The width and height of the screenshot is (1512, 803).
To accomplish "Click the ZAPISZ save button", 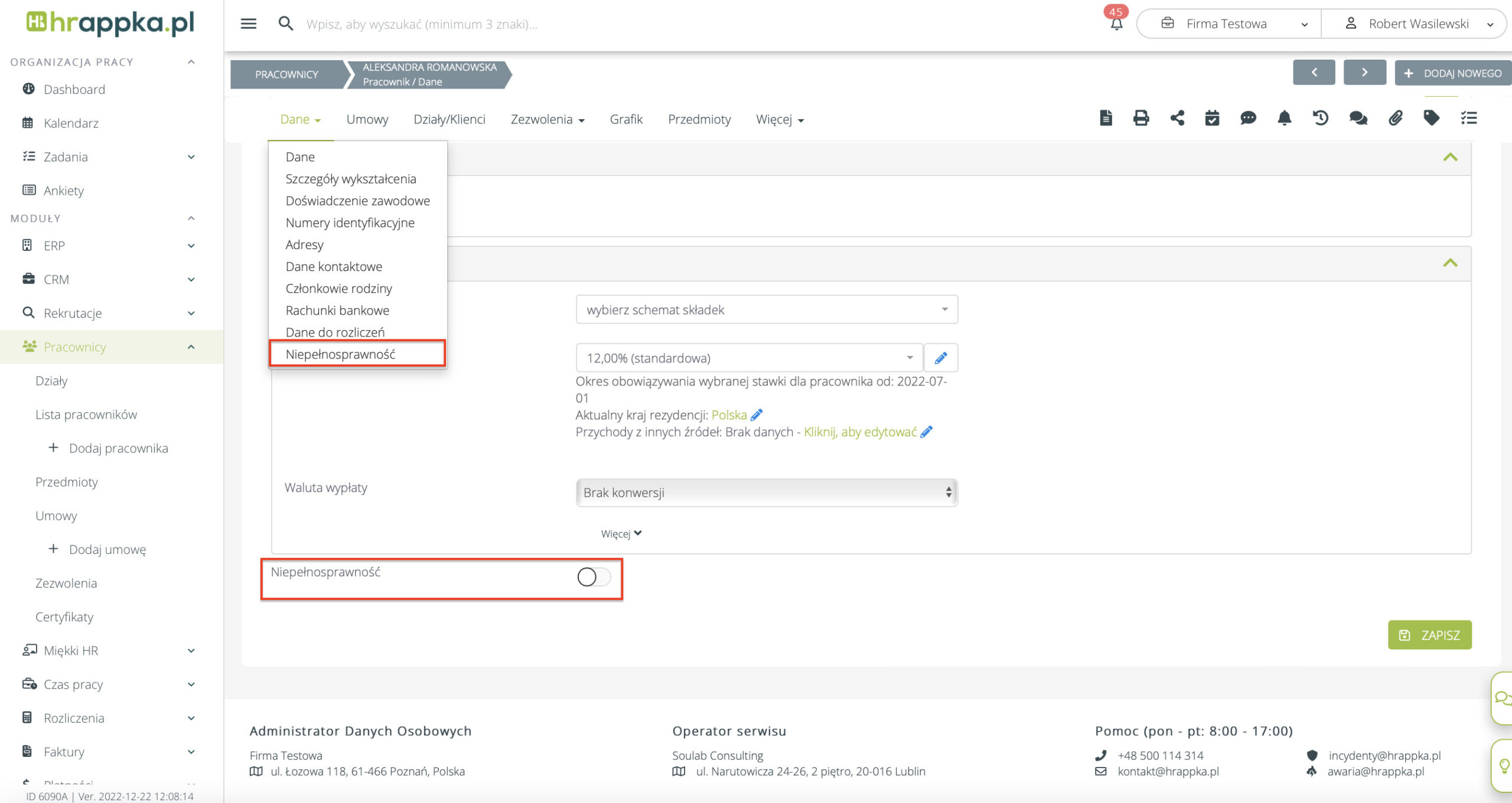I will tap(1429, 635).
